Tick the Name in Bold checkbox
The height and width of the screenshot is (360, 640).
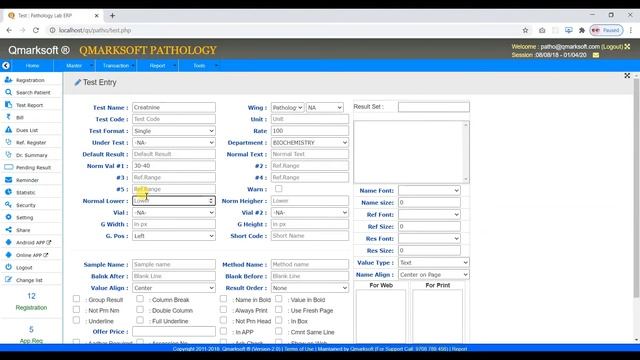[x=223, y=299]
